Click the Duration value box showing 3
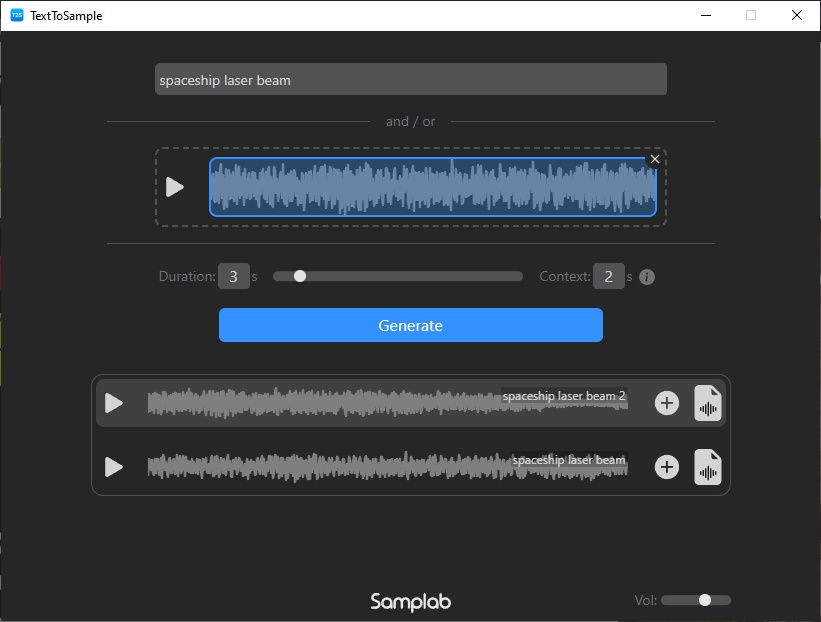Image resolution: width=821 pixels, height=622 pixels. (x=234, y=276)
